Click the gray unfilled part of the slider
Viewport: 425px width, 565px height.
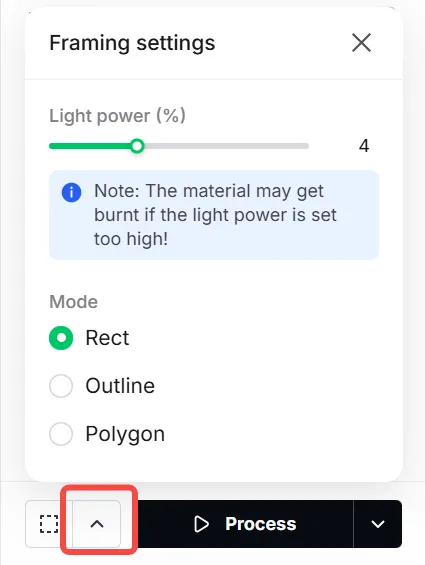tap(226, 146)
